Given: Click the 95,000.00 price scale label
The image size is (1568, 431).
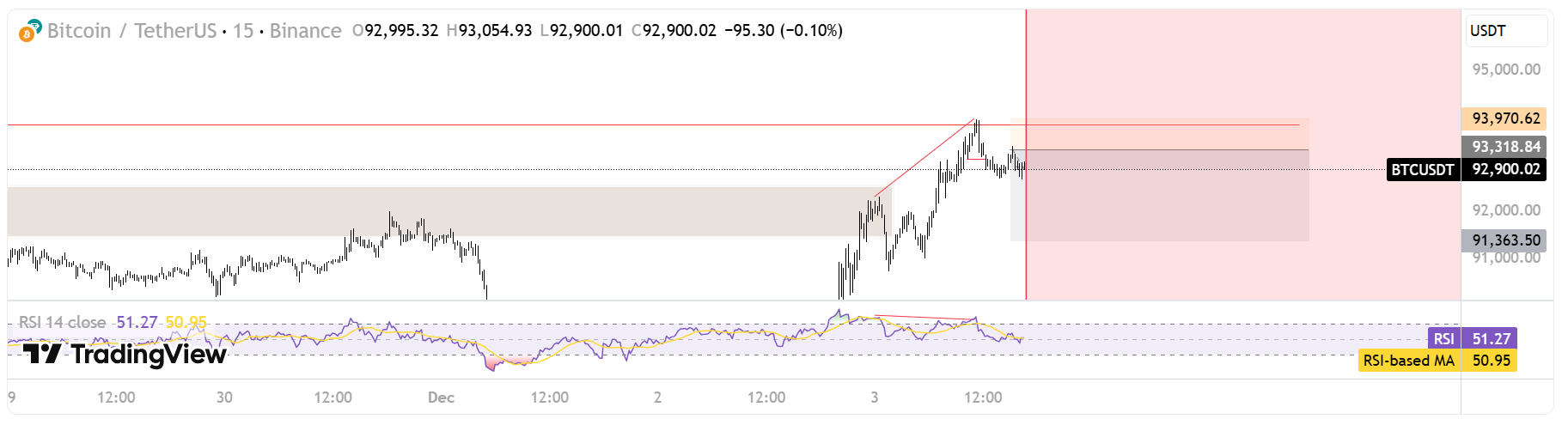Looking at the screenshot, I should tap(1505, 70).
